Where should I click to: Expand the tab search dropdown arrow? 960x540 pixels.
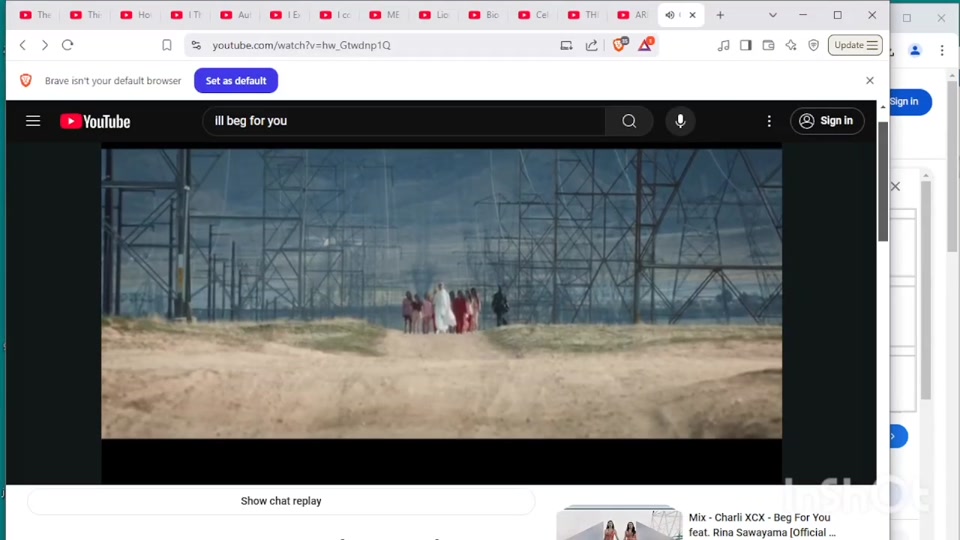tap(772, 15)
